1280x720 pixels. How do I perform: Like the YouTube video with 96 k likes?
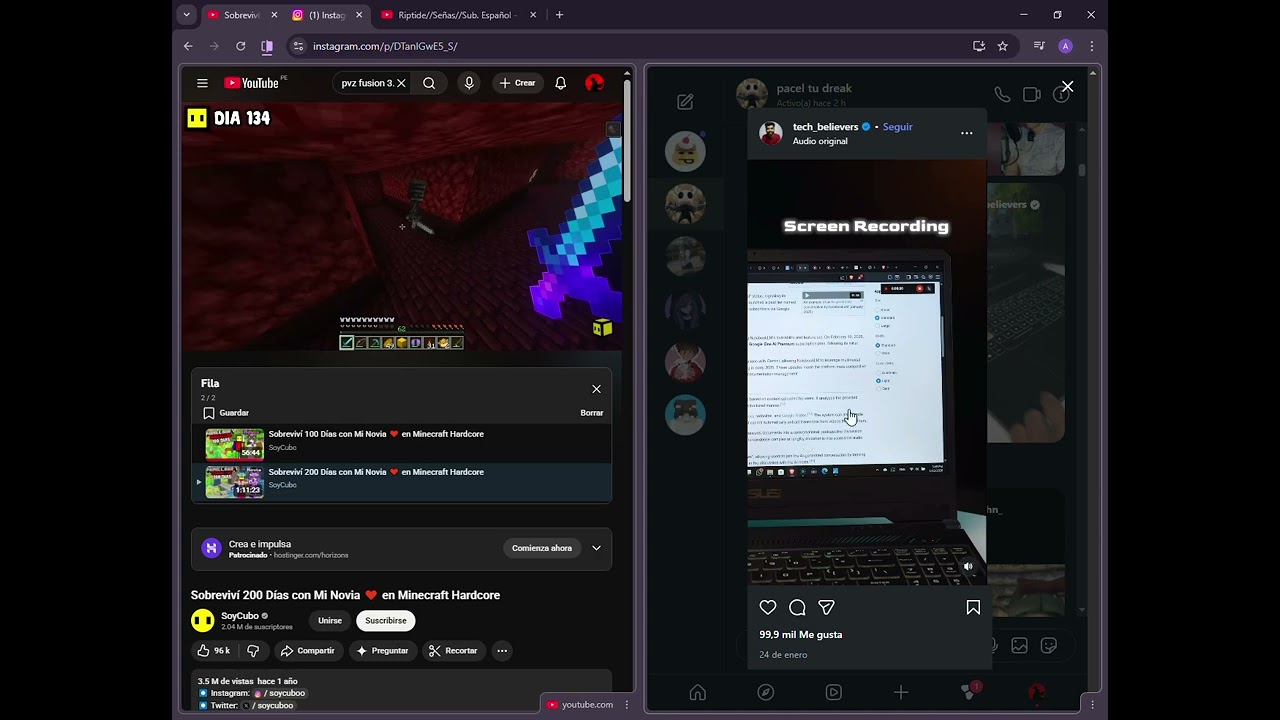coord(214,651)
